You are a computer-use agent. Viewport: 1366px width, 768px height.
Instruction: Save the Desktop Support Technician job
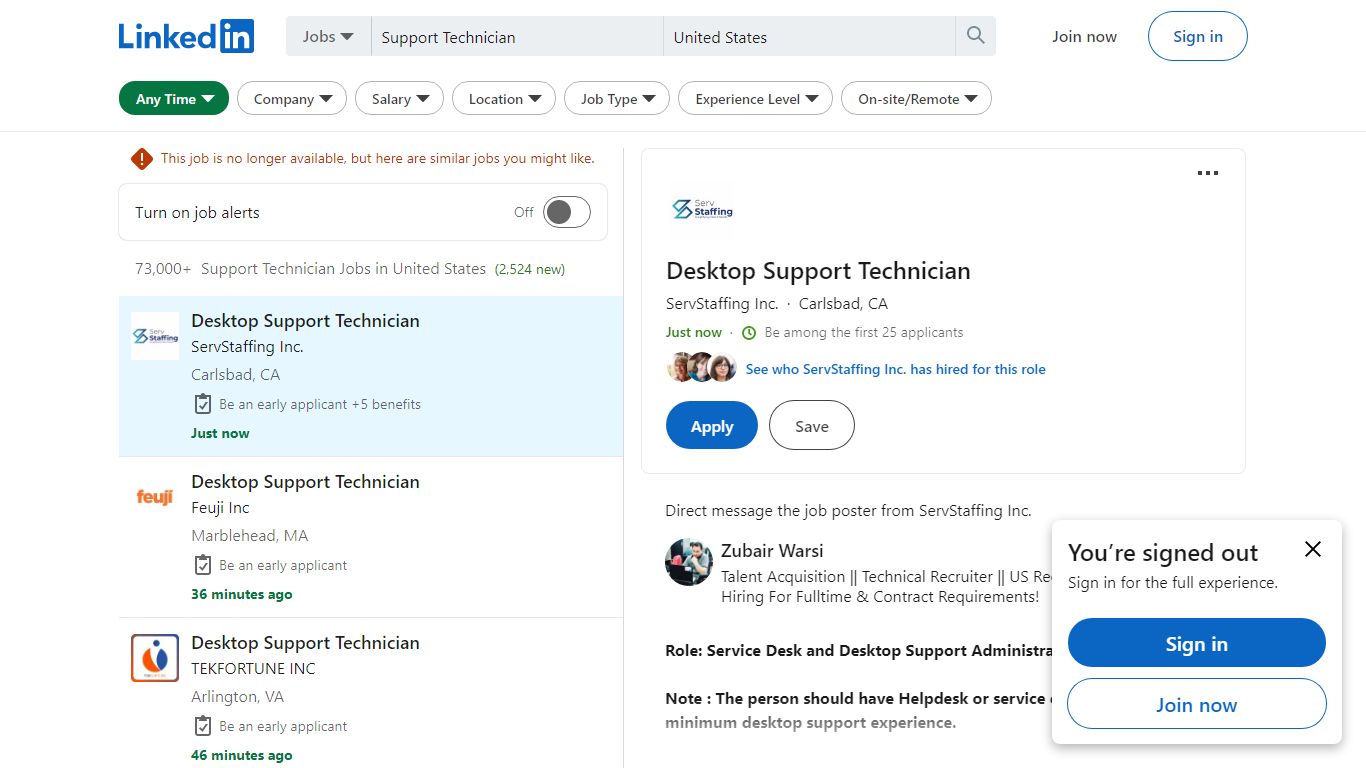(x=812, y=426)
